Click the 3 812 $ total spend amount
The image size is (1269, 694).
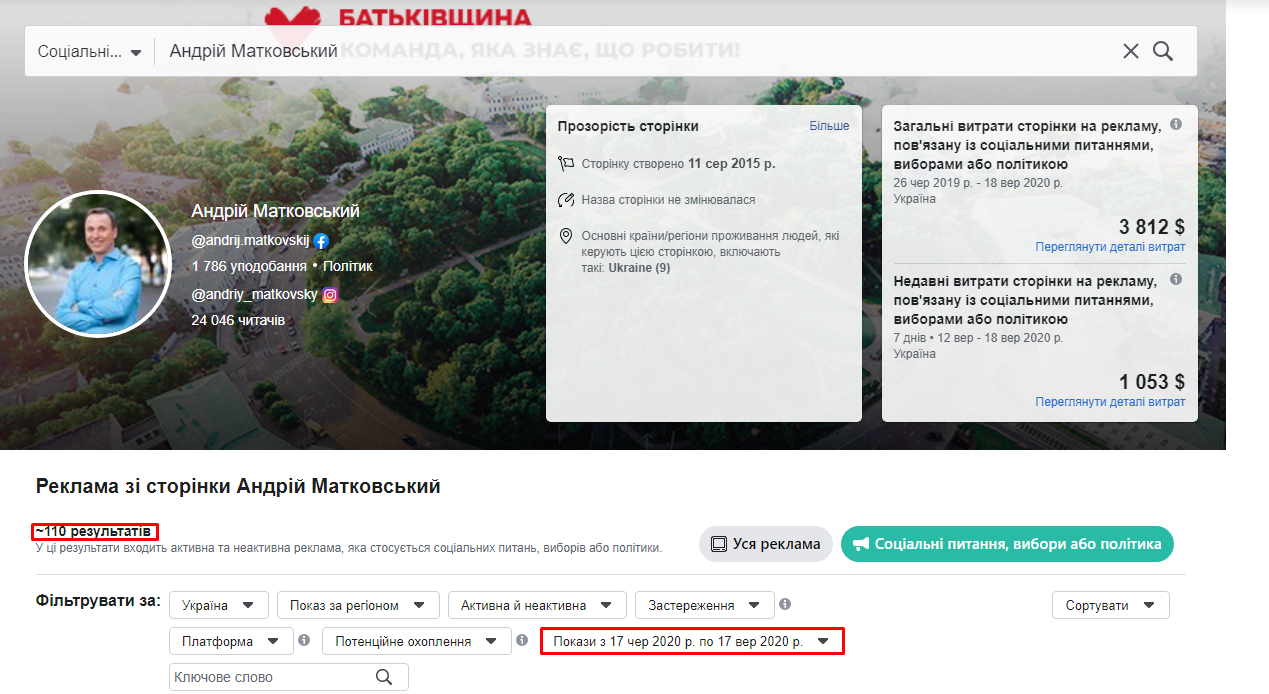(1152, 227)
